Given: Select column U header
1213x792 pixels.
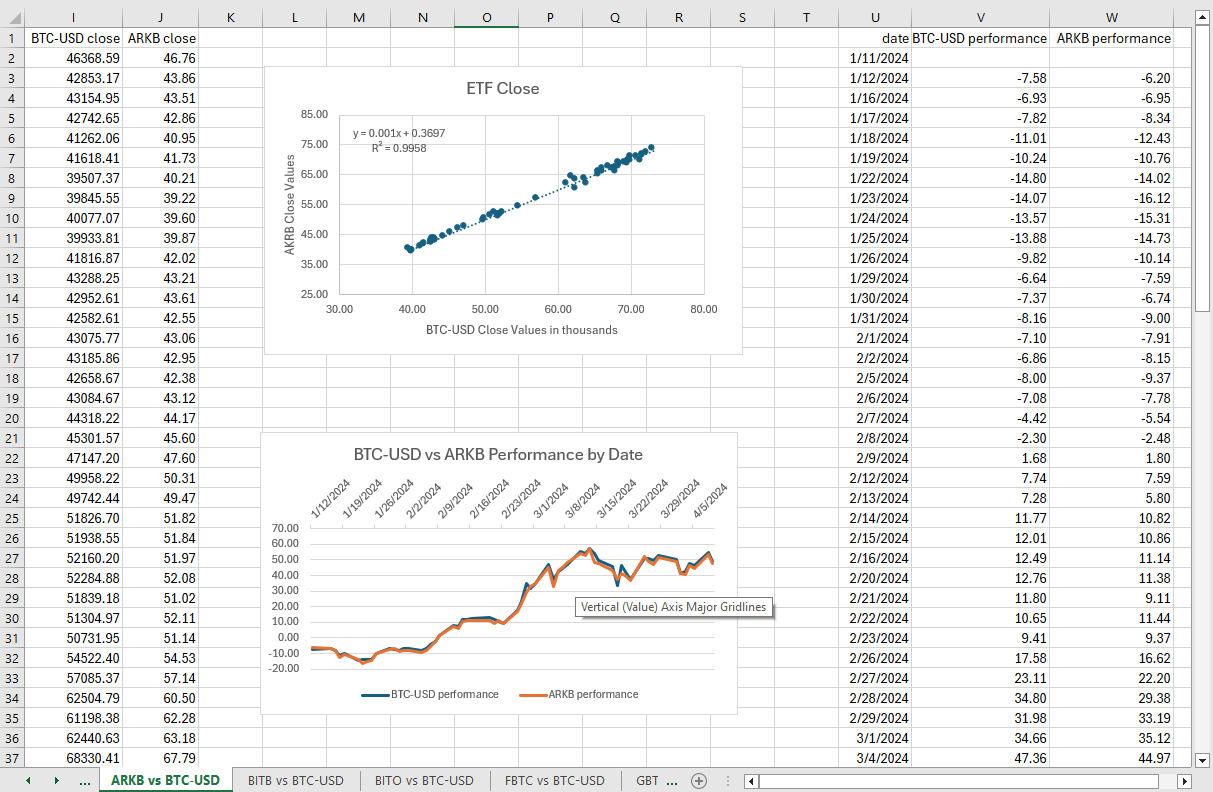Looking at the screenshot, I should [876, 18].
